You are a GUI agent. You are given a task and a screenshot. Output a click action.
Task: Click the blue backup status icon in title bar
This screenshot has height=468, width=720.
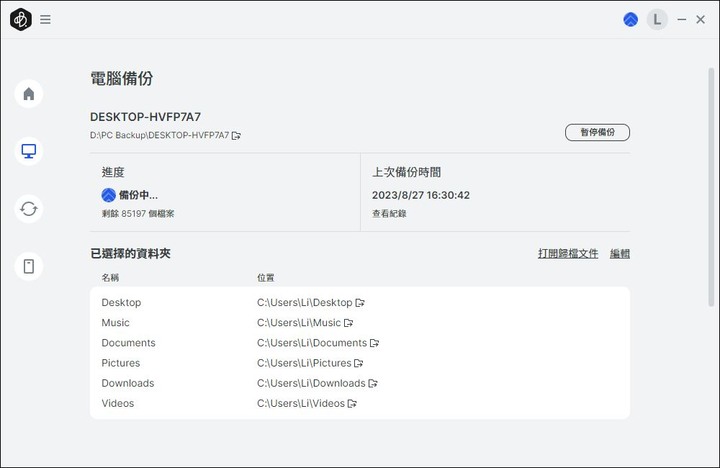click(x=630, y=19)
